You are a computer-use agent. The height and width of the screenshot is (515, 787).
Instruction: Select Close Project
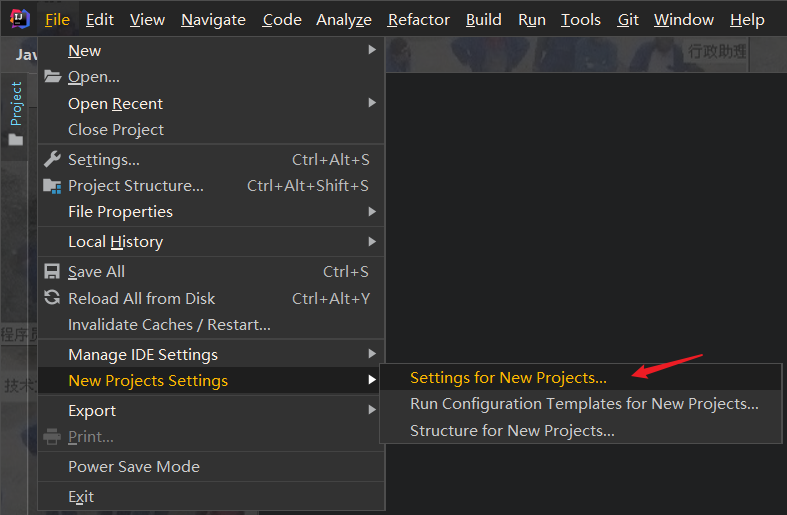tap(116, 130)
